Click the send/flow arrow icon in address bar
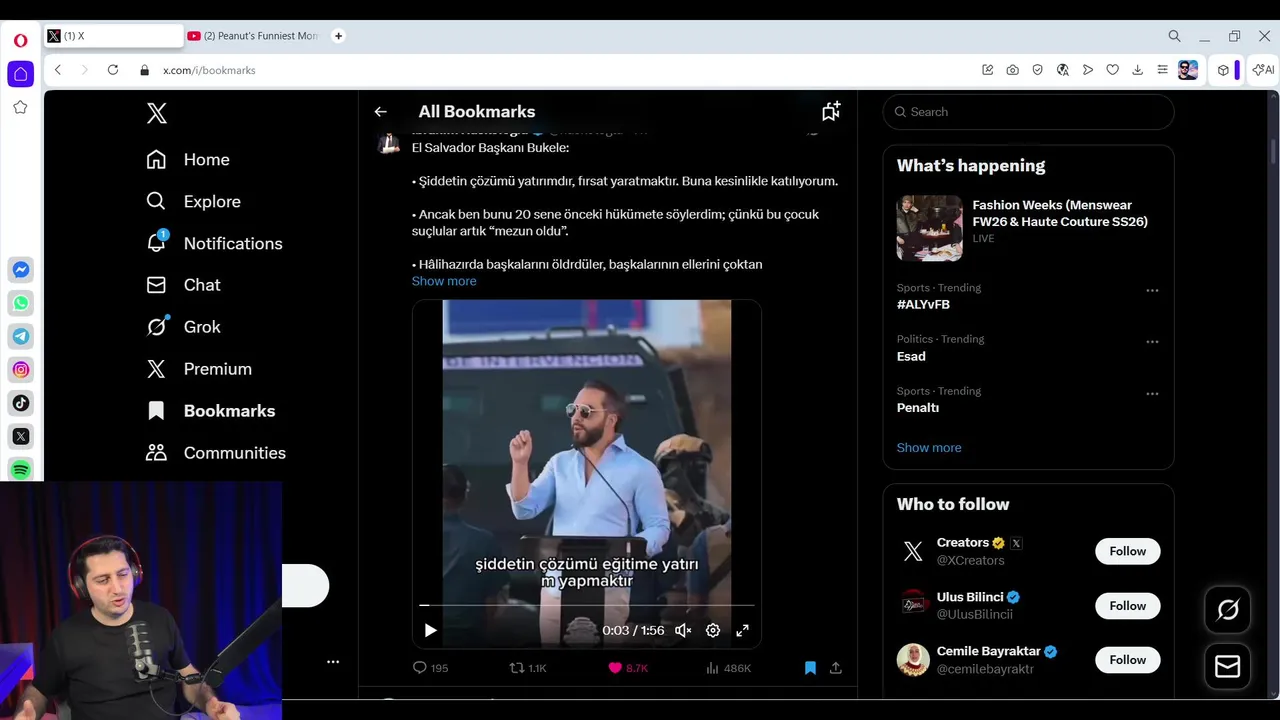The height and width of the screenshot is (720, 1280). (x=1088, y=70)
